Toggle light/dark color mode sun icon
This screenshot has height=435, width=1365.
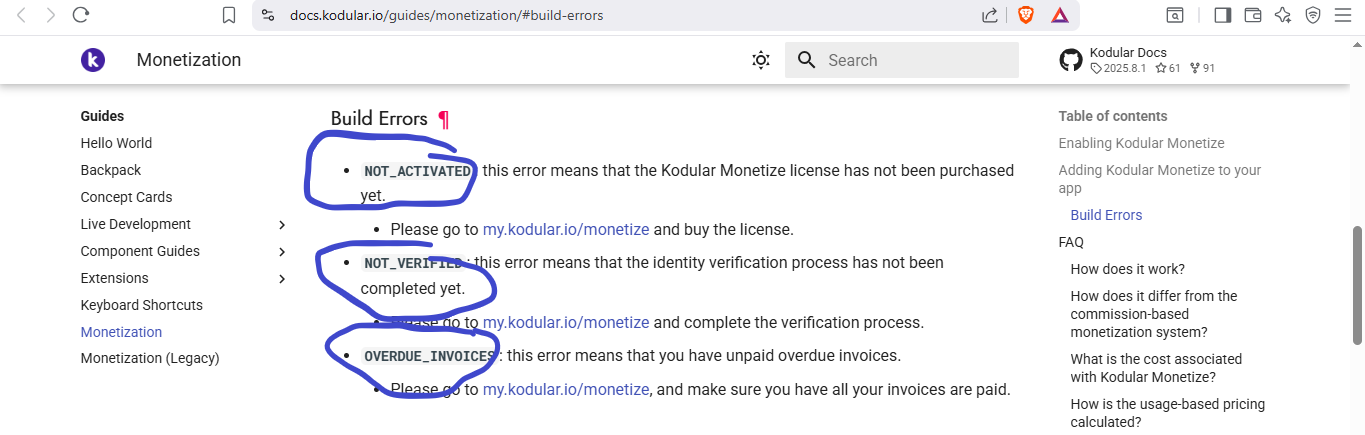click(x=761, y=60)
